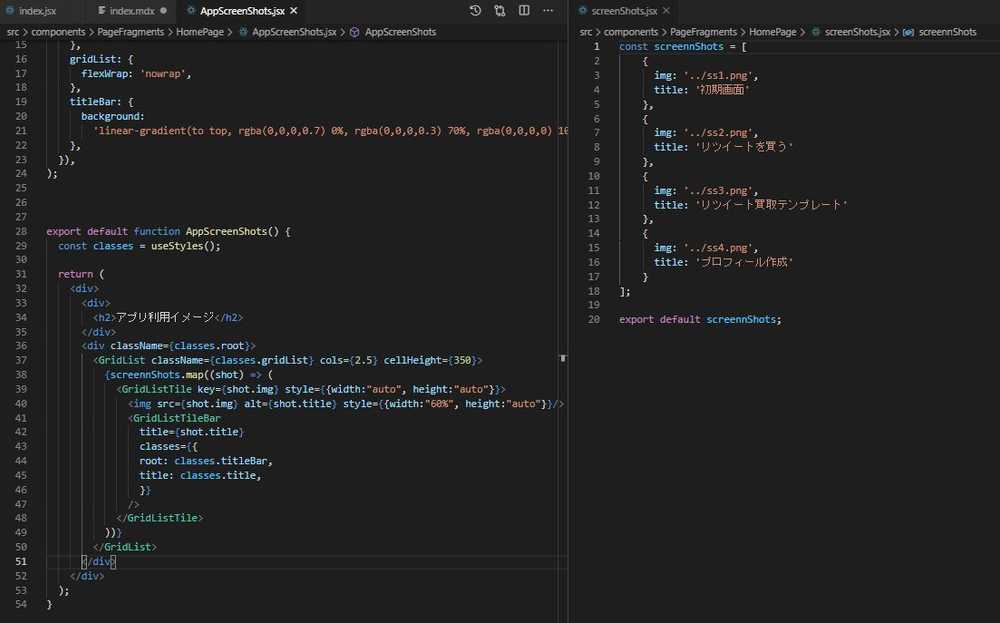The height and width of the screenshot is (623, 1000).
Task: Open the HomePage breadcrumb in right editor
Action: tap(772, 32)
